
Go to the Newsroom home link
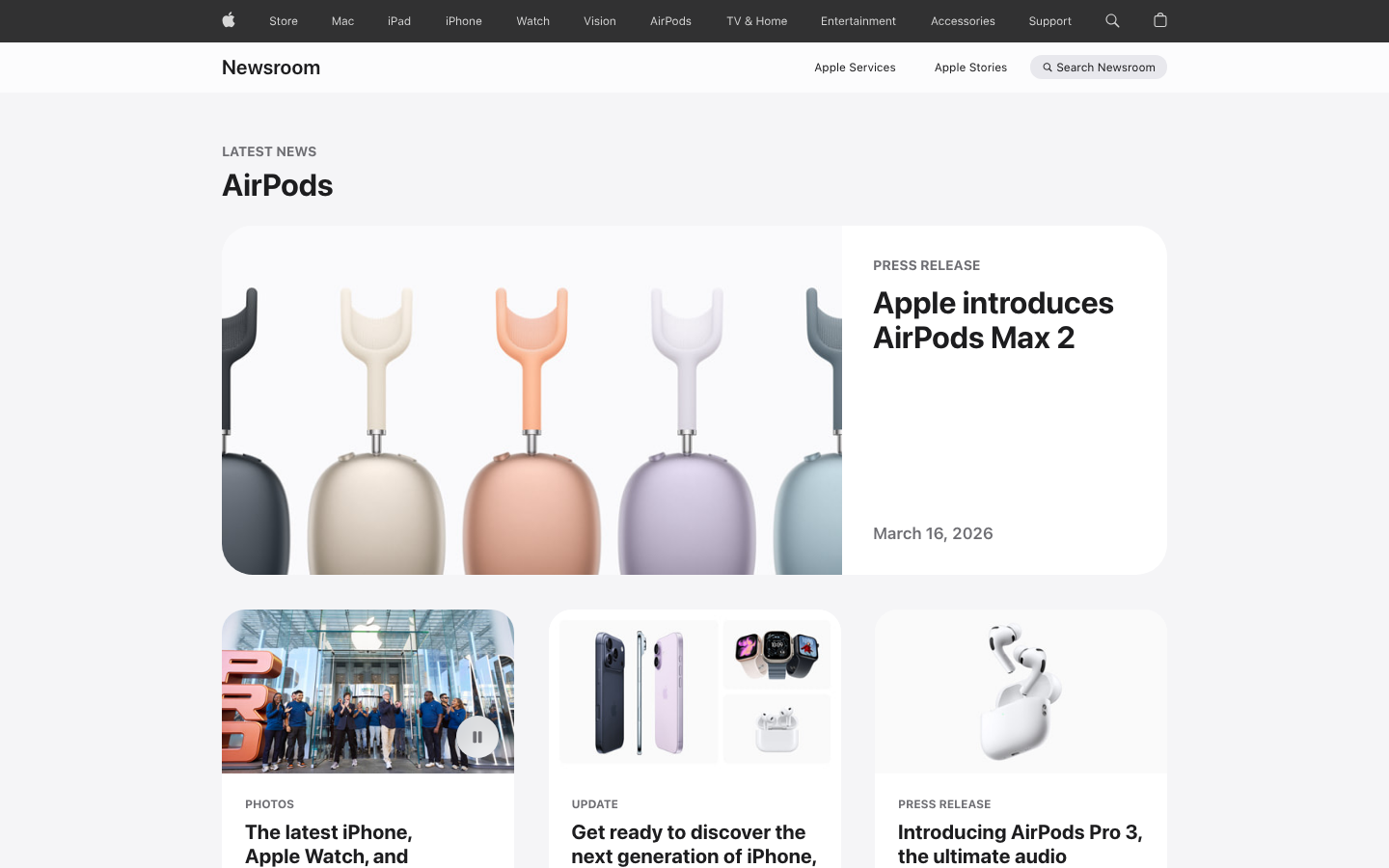271,68
